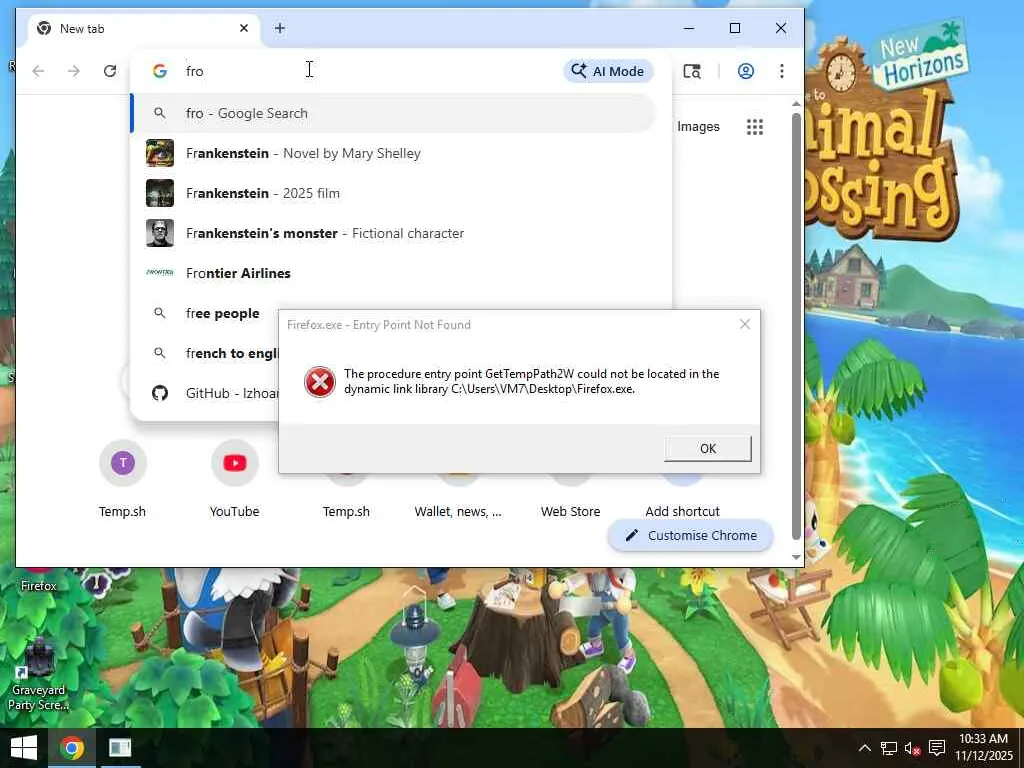The image size is (1024, 768).
Task: Click the Chrome page vertical scrollbar
Action: 796,327
